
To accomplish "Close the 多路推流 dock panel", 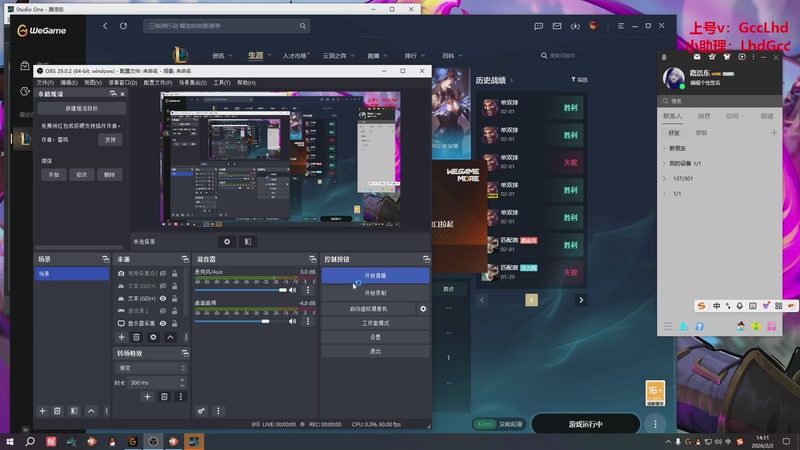I will (122, 94).
